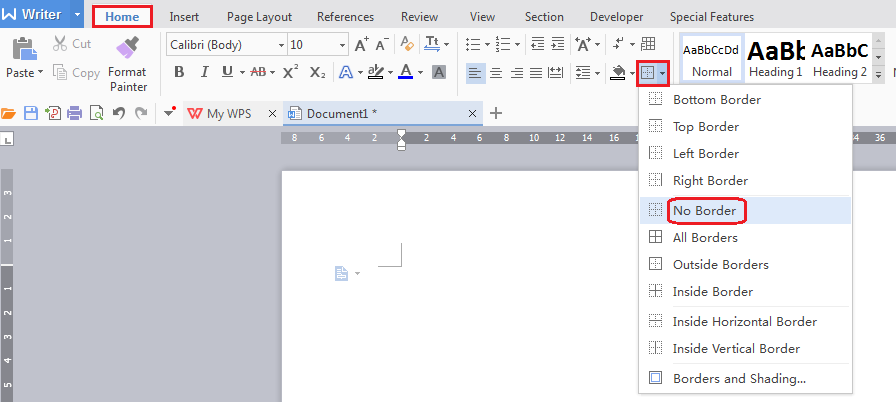Open Borders and Shading dialog
This screenshot has height=402, width=896.
pyautogui.click(x=739, y=379)
